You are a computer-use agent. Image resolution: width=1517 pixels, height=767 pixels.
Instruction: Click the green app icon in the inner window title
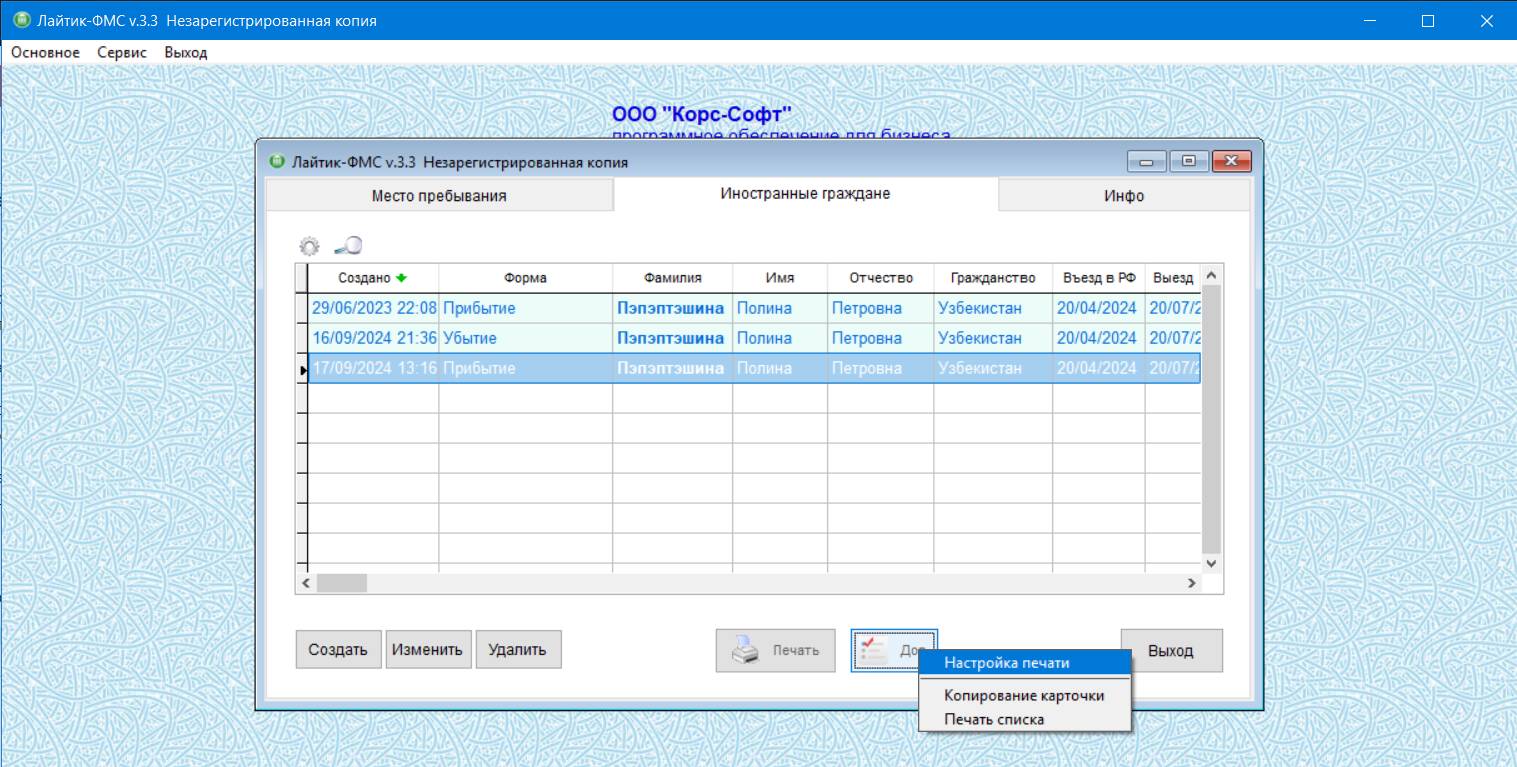277,162
